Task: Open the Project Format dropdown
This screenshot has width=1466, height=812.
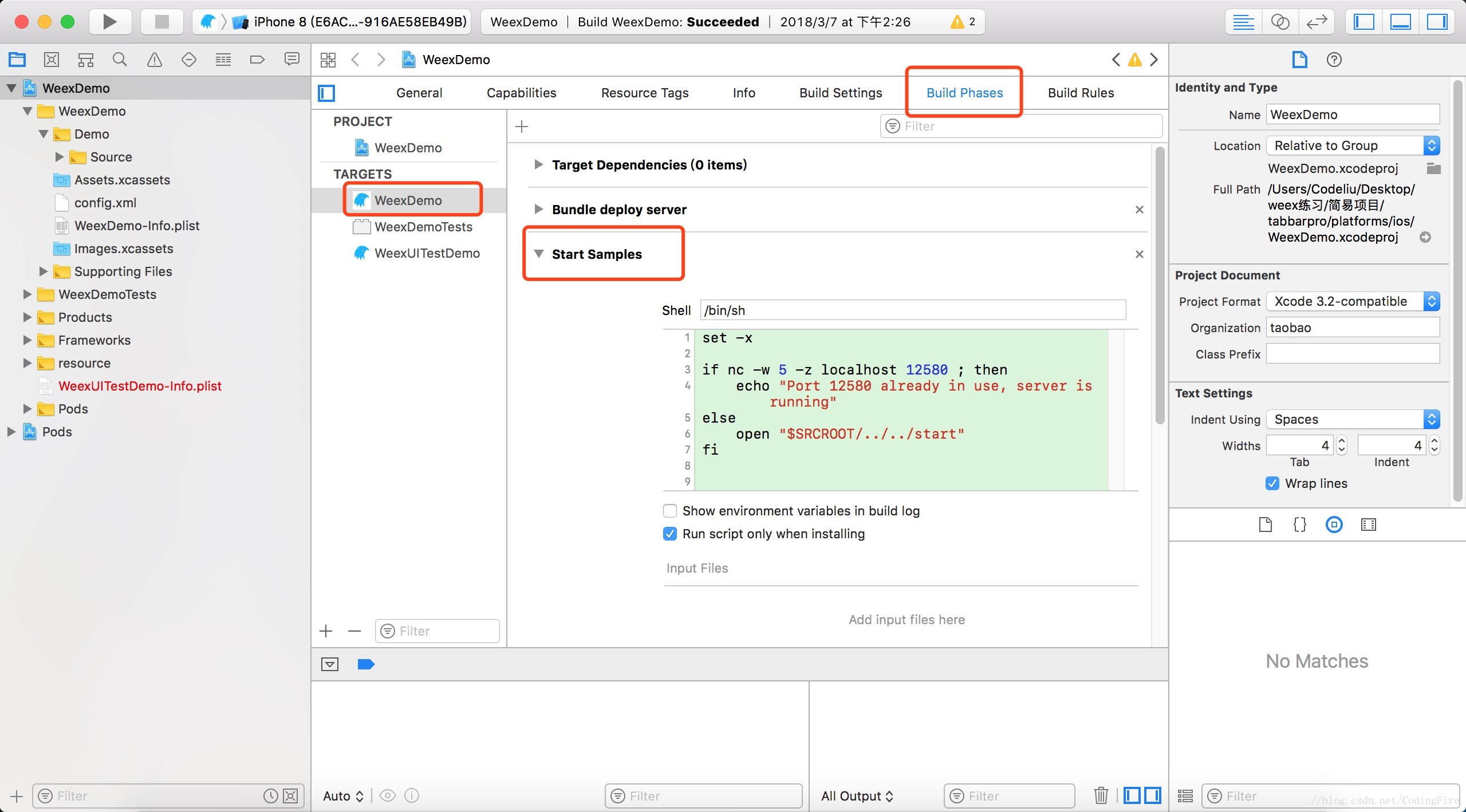Action: pos(1353,301)
